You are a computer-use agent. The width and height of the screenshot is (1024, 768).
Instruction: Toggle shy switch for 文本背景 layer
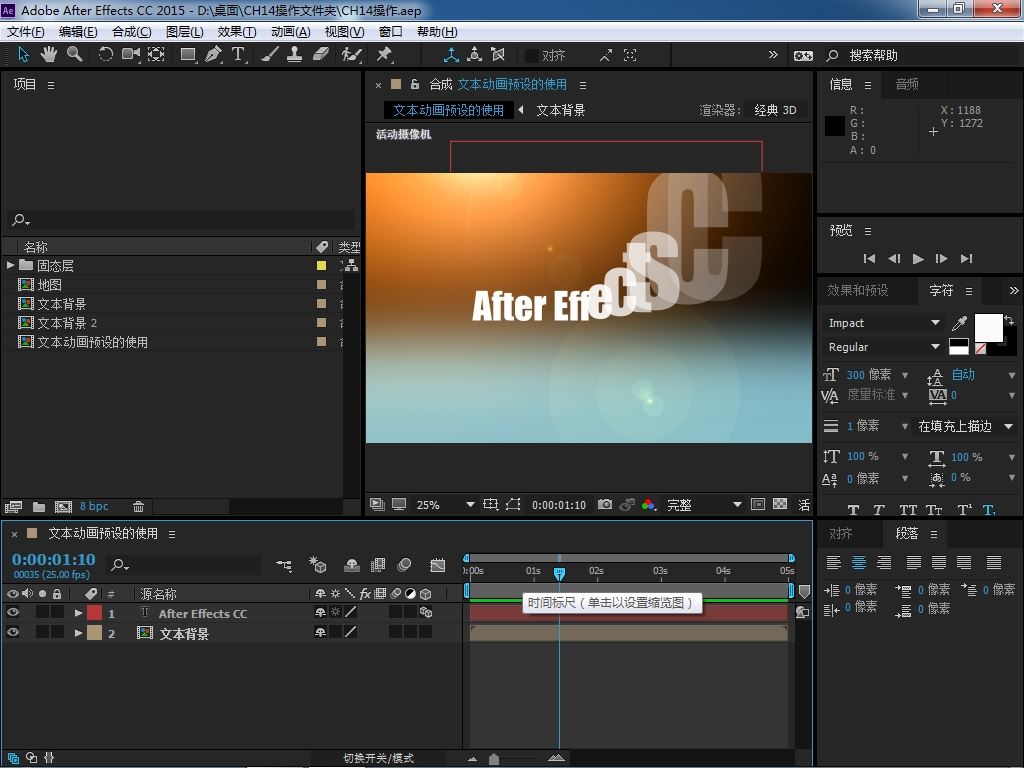click(320, 632)
